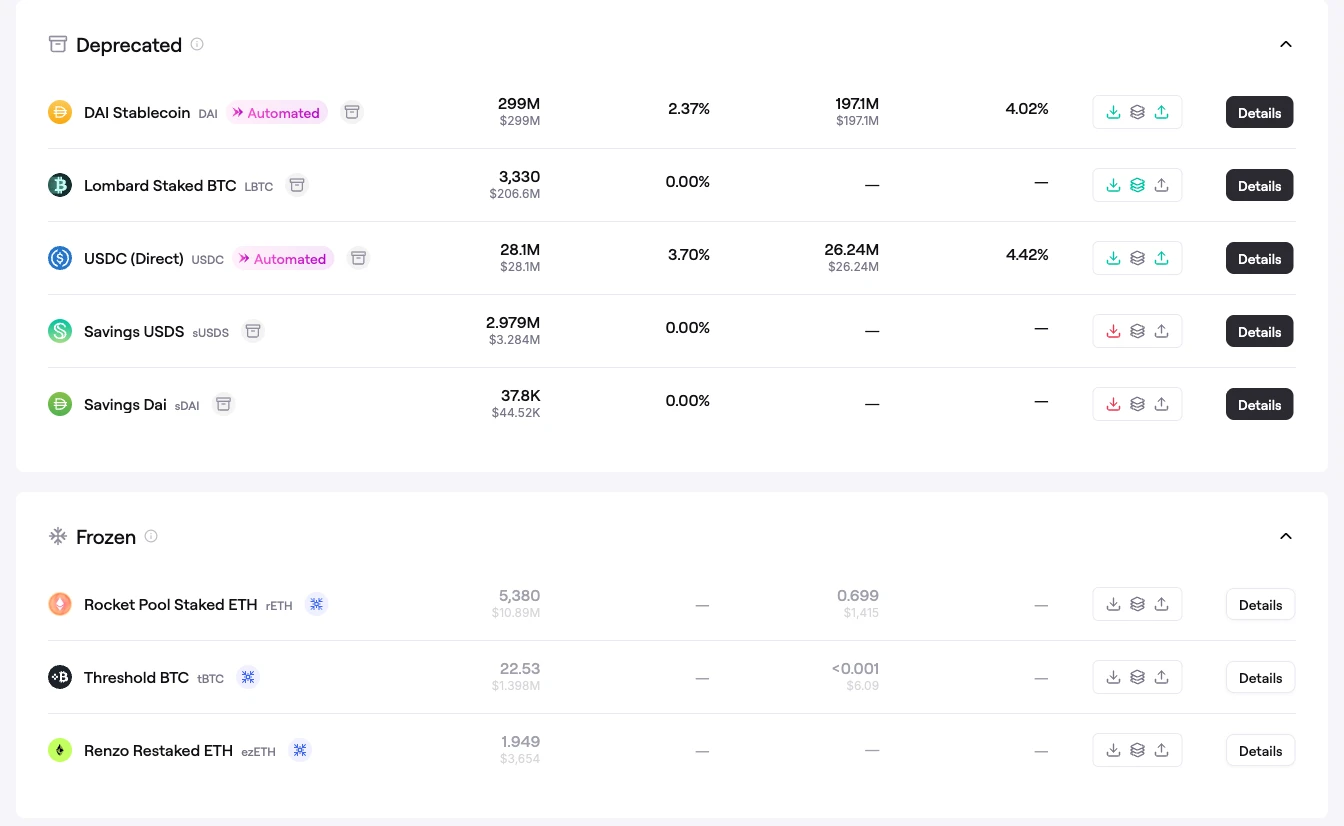The height and width of the screenshot is (826, 1344).
Task: Click the info icon next to the Deprecated heading
Action: 197,44
